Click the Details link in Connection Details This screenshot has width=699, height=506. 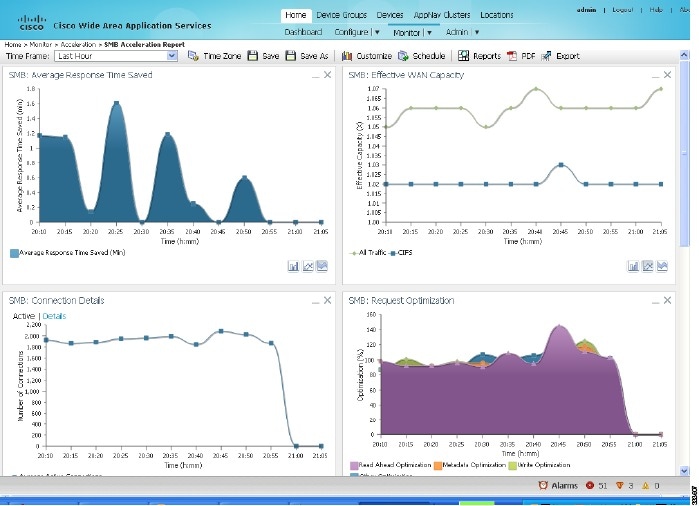coord(54,316)
